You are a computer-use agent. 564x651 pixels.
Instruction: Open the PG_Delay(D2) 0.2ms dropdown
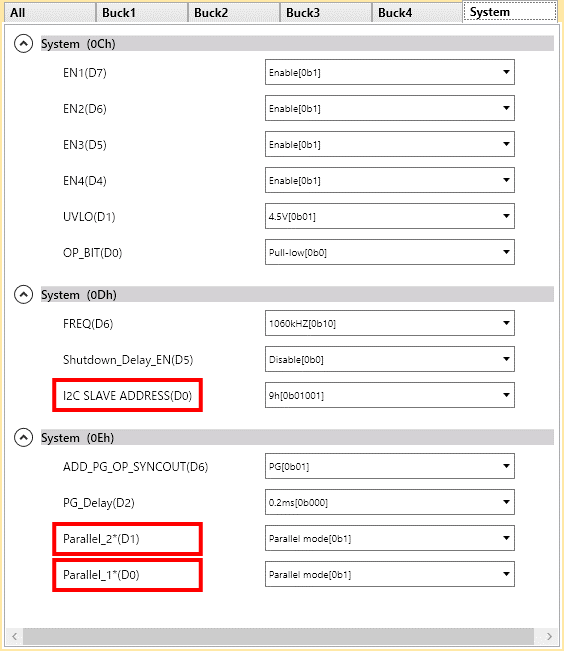390,502
